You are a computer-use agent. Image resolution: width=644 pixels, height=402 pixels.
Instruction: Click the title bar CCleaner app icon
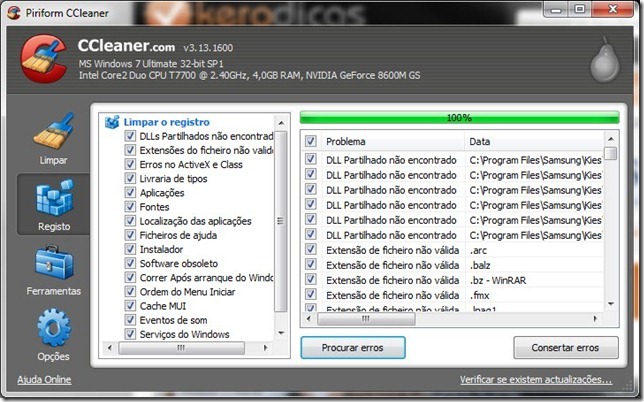click(14, 12)
